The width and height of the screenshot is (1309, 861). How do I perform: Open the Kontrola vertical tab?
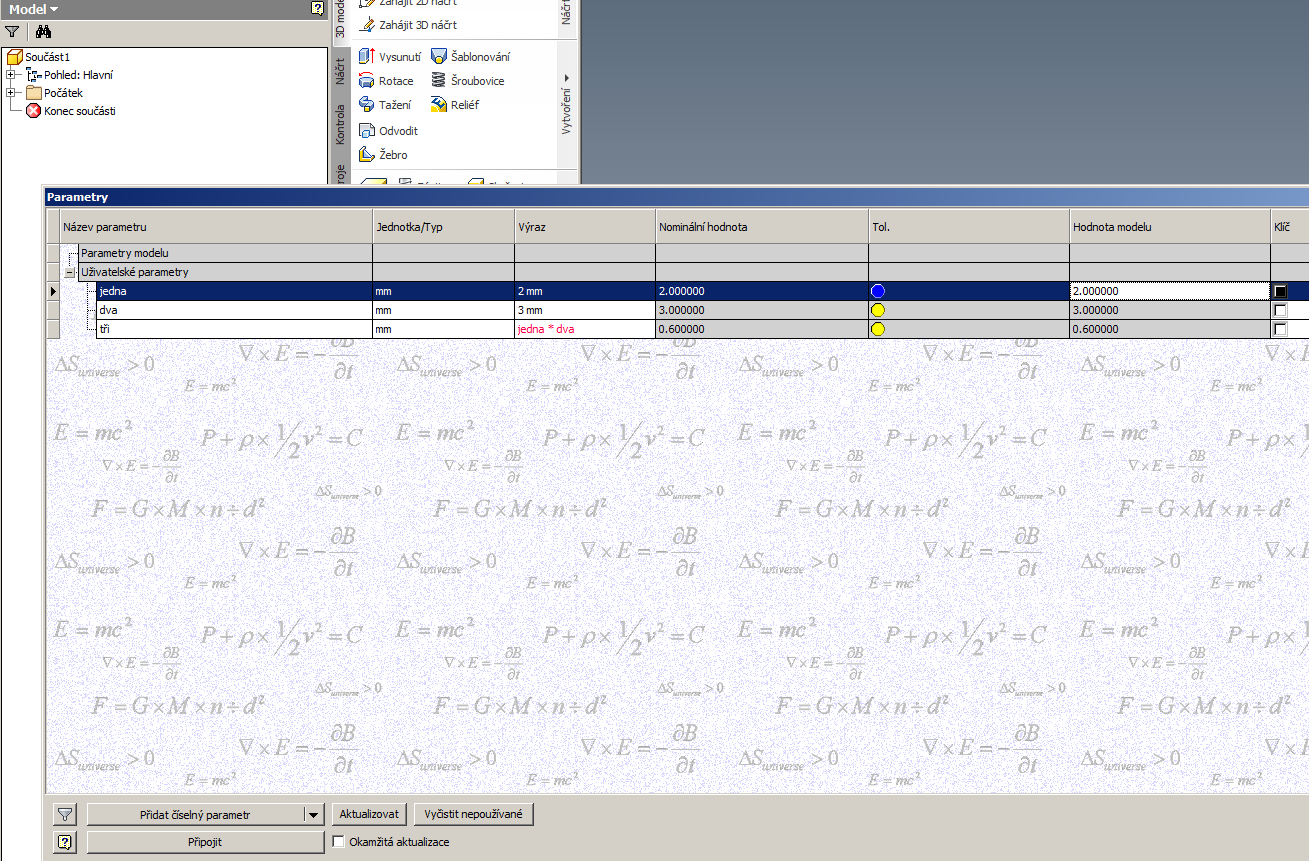340,122
